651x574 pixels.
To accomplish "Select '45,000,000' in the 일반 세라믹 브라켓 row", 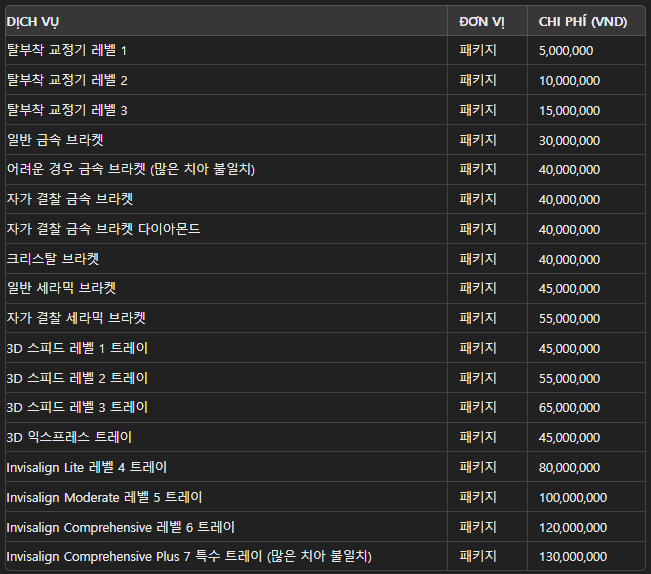I will [x=569, y=288].
